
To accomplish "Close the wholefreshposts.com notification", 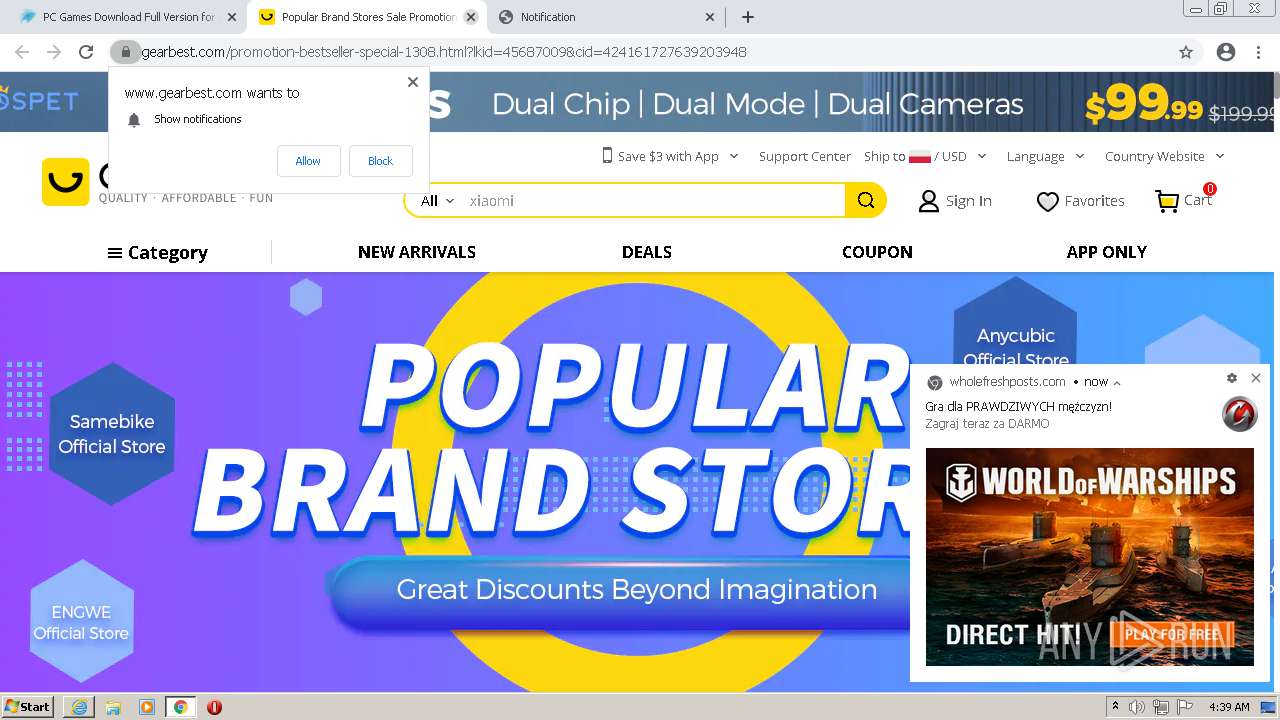I will [x=1256, y=378].
